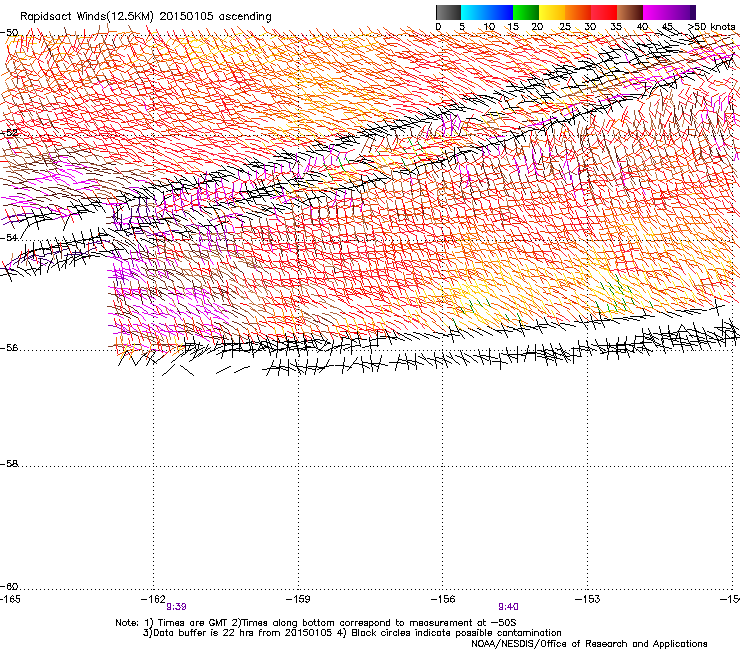Click the yellow 20-25 knots legend swatch
Image resolution: width=740 pixels, height=650 pixels.
coord(552,12)
